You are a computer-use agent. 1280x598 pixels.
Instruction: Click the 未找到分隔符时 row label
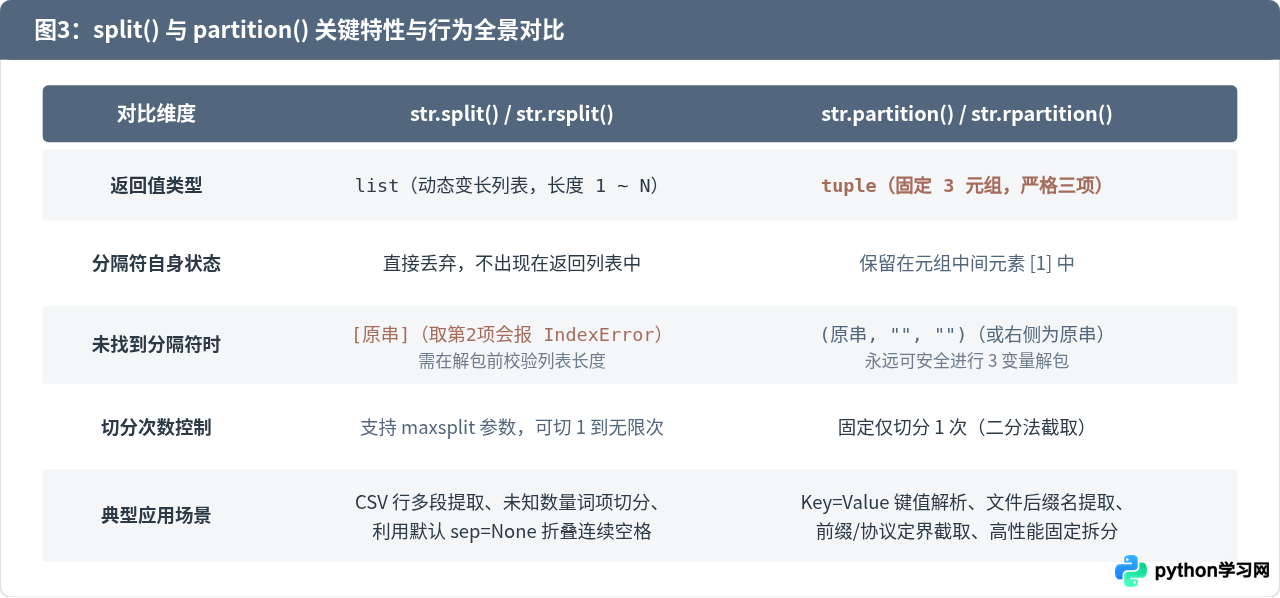click(x=156, y=345)
